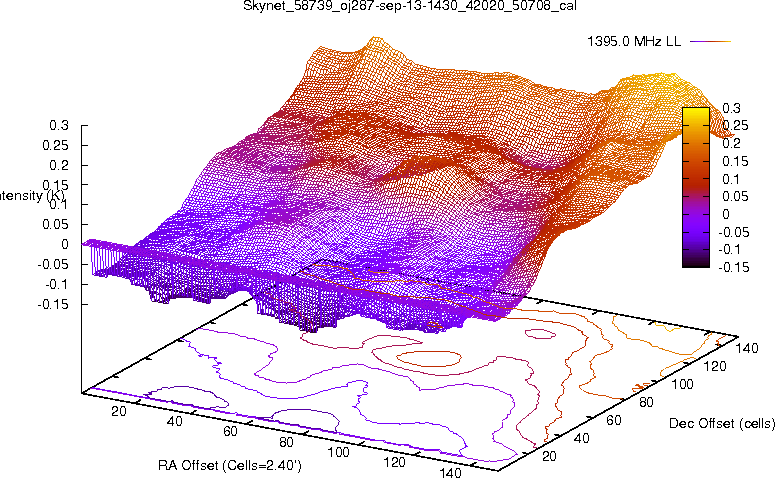
Task: Pick the 80 tick on the Dec Offset axis
Action: [x=646, y=402]
